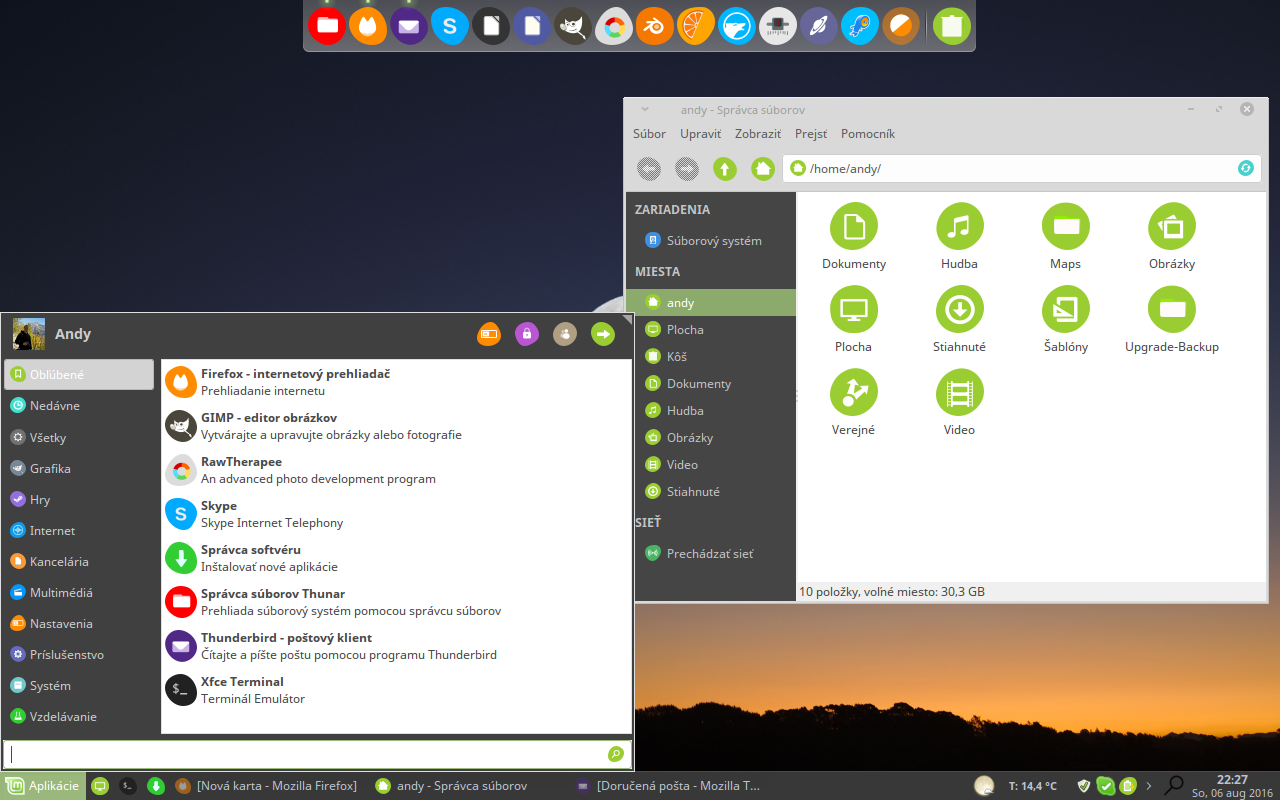Open the Pomocník menu
1280x800 pixels.
(x=868, y=134)
